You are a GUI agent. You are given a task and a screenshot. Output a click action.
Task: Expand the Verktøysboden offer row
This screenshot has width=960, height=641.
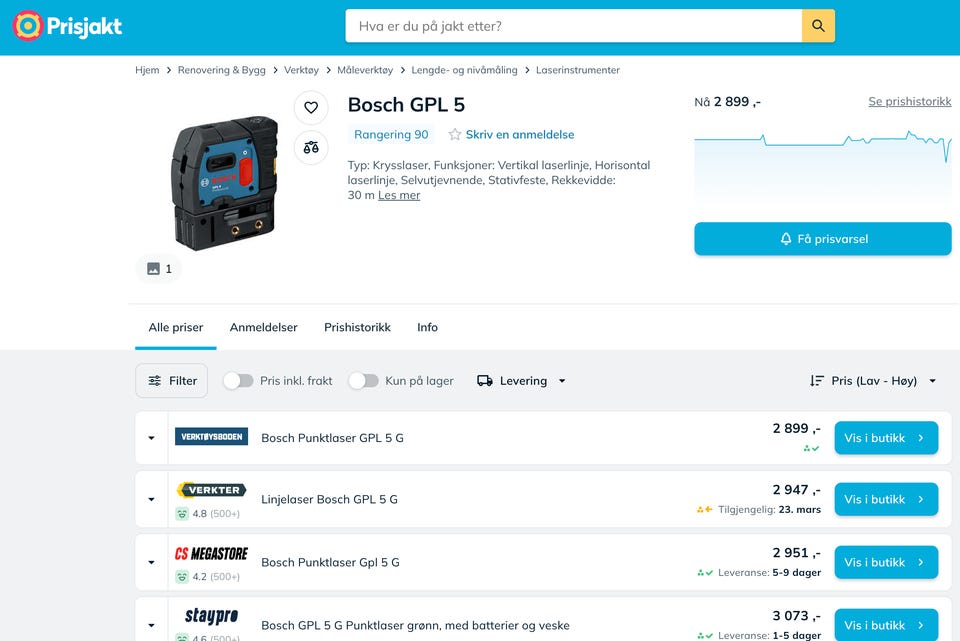coord(151,438)
